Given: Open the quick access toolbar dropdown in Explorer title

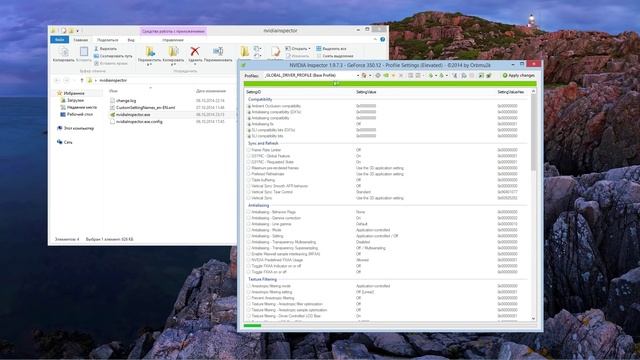Looking at the screenshot, I should [x=78, y=31].
